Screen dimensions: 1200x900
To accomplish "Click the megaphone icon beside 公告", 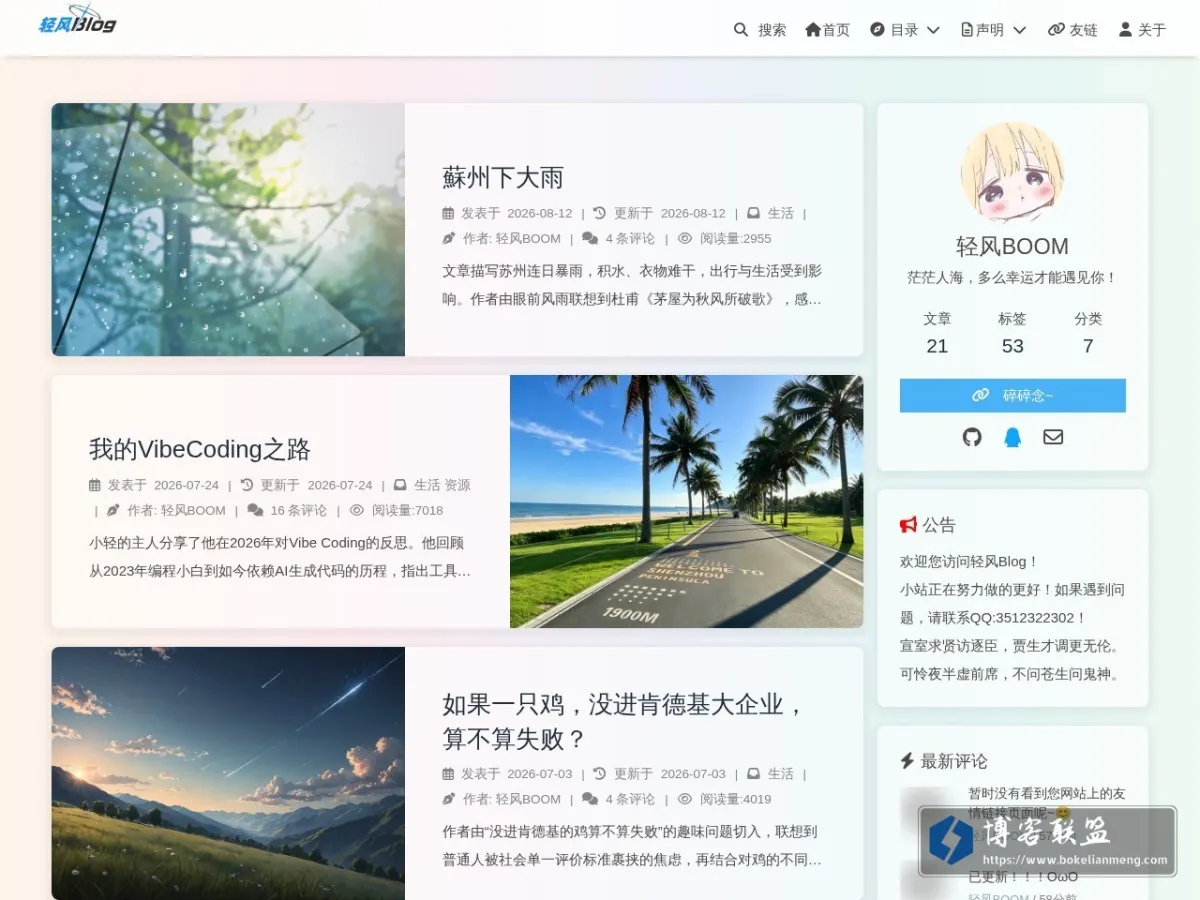I will 908,525.
